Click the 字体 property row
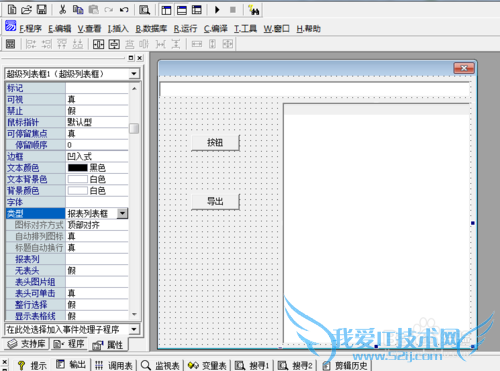 (x=67, y=202)
